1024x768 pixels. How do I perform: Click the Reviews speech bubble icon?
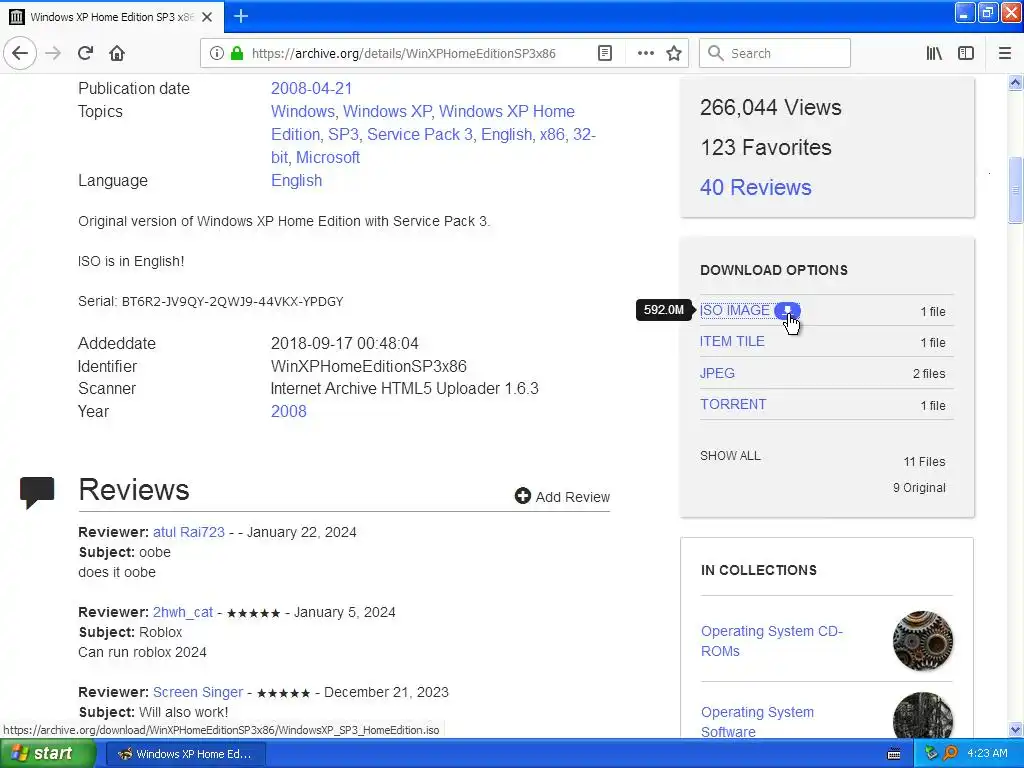[37, 492]
